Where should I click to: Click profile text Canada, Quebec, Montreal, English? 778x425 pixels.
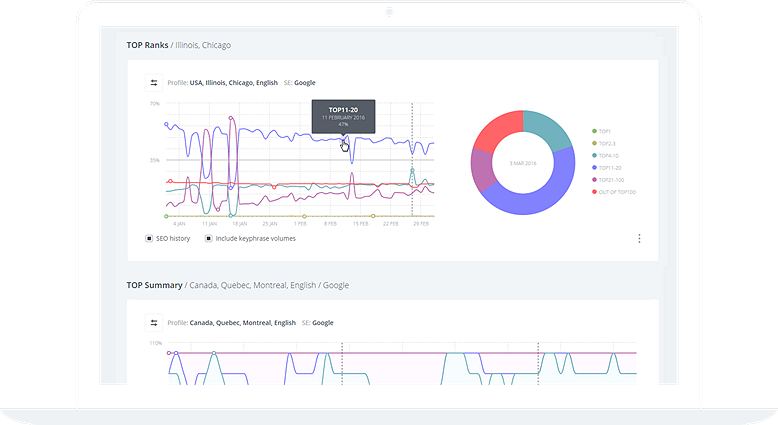[243, 323]
